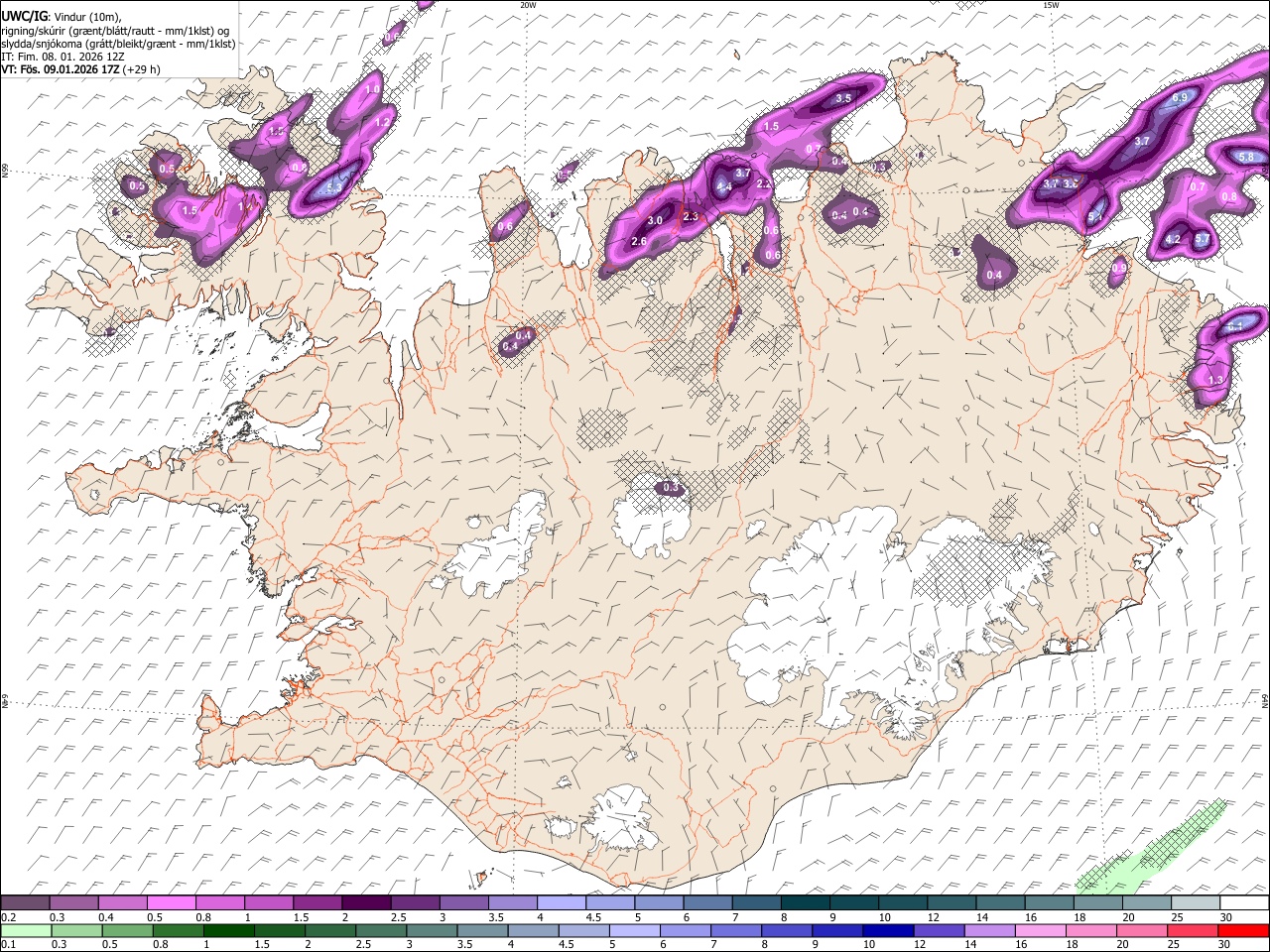1270x952 pixels.
Task: Click the '0.1' label in the rain legend
Action: (x=8, y=944)
